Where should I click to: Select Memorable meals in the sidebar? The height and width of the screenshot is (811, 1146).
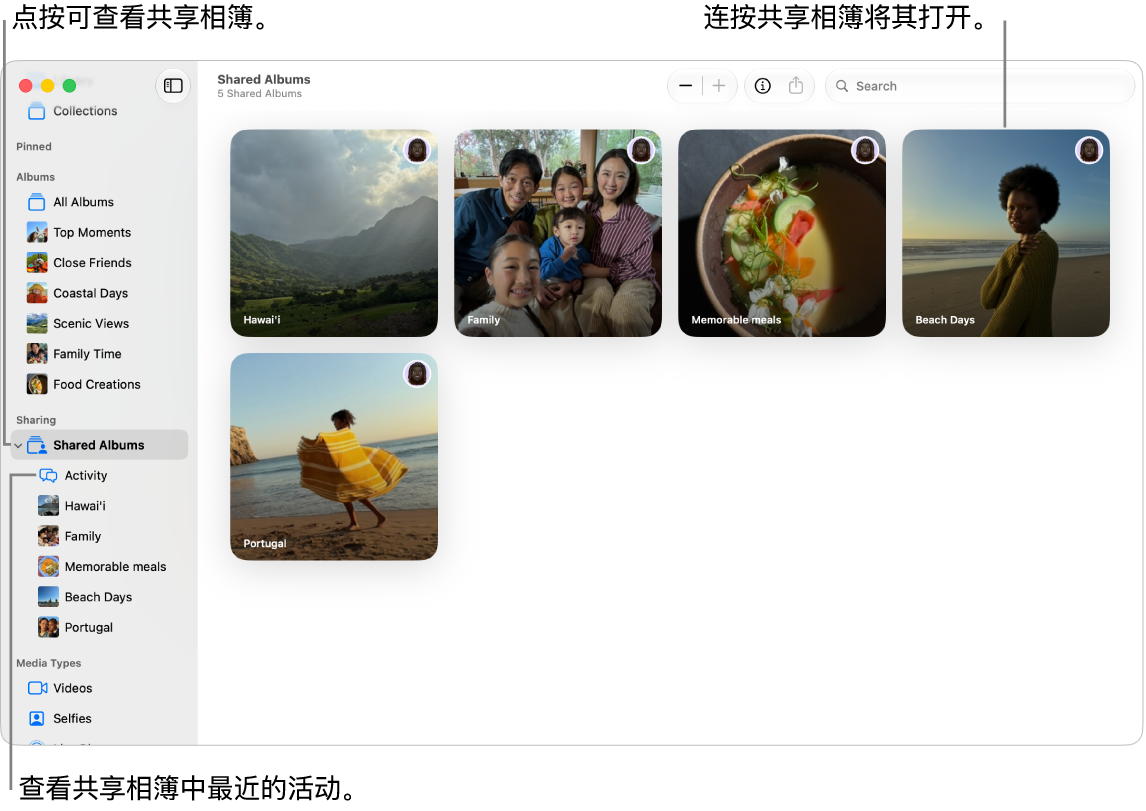pos(99,566)
